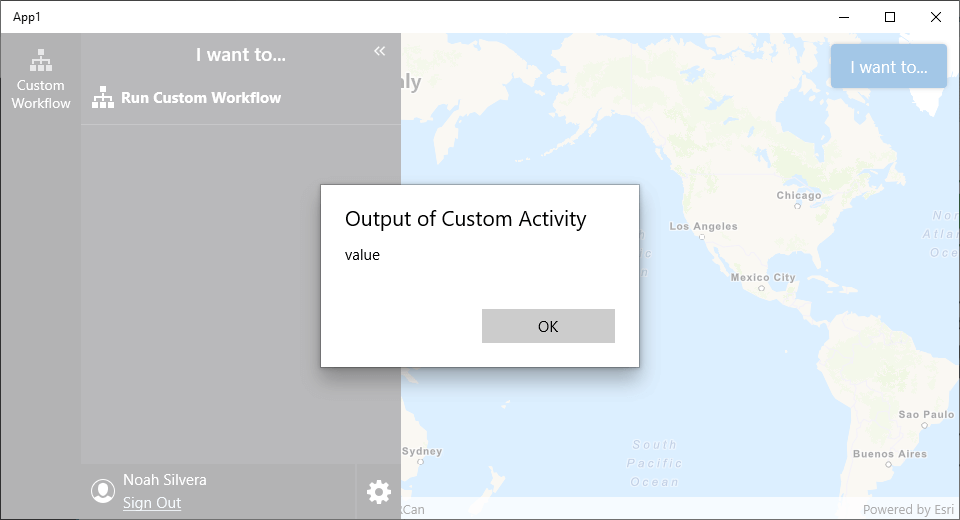Click the user profile avatar icon

102,491
